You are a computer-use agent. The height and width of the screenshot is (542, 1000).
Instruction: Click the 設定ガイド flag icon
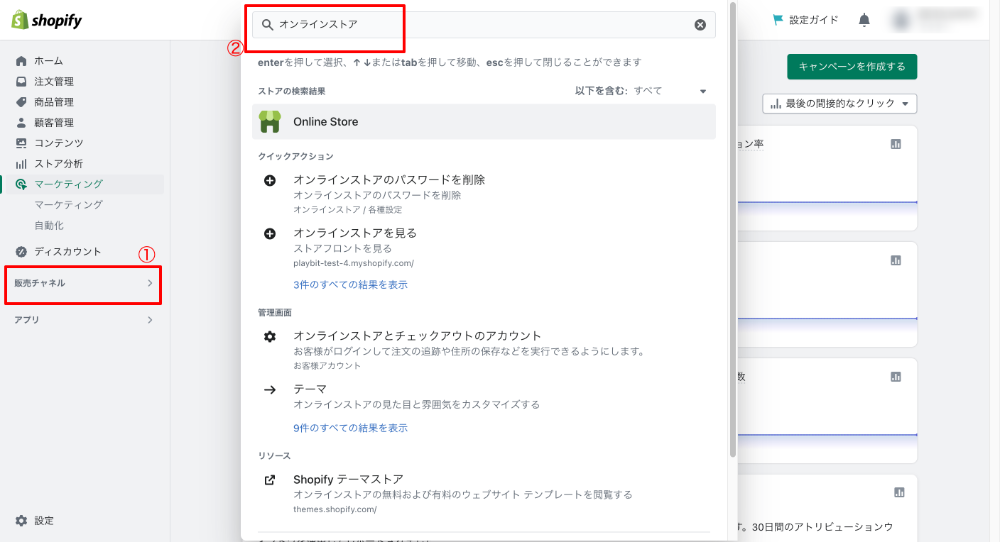(777, 20)
